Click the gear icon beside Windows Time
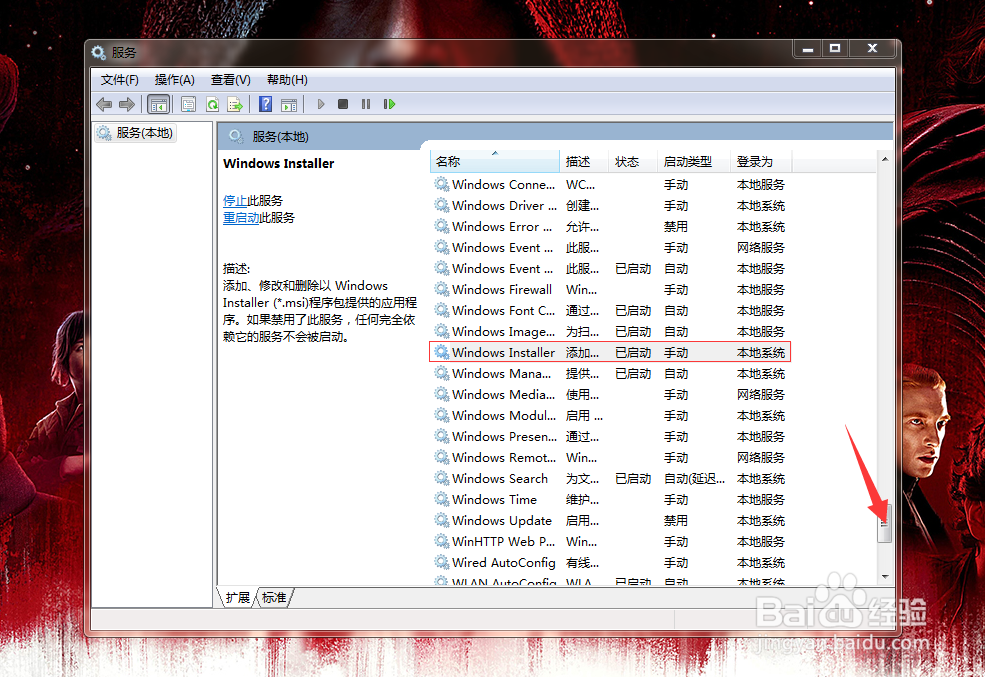The height and width of the screenshot is (677, 985). coord(442,499)
